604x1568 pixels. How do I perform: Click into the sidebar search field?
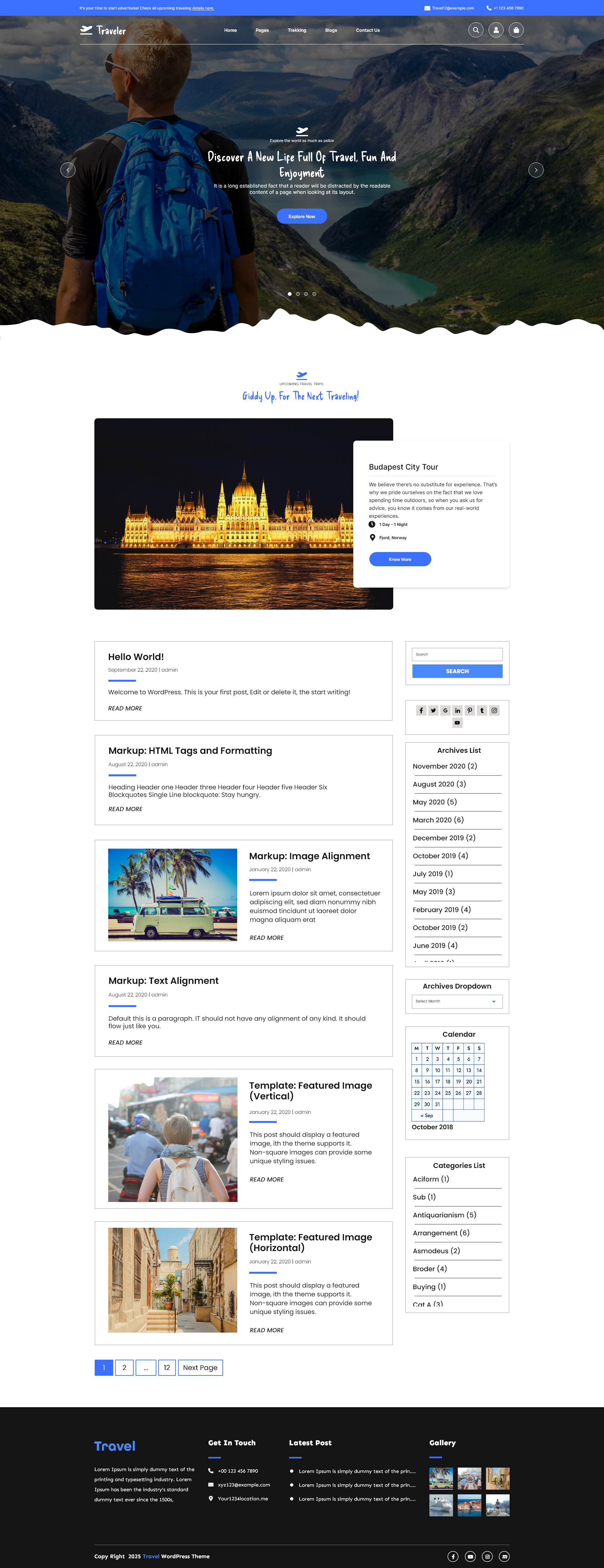[457, 654]
